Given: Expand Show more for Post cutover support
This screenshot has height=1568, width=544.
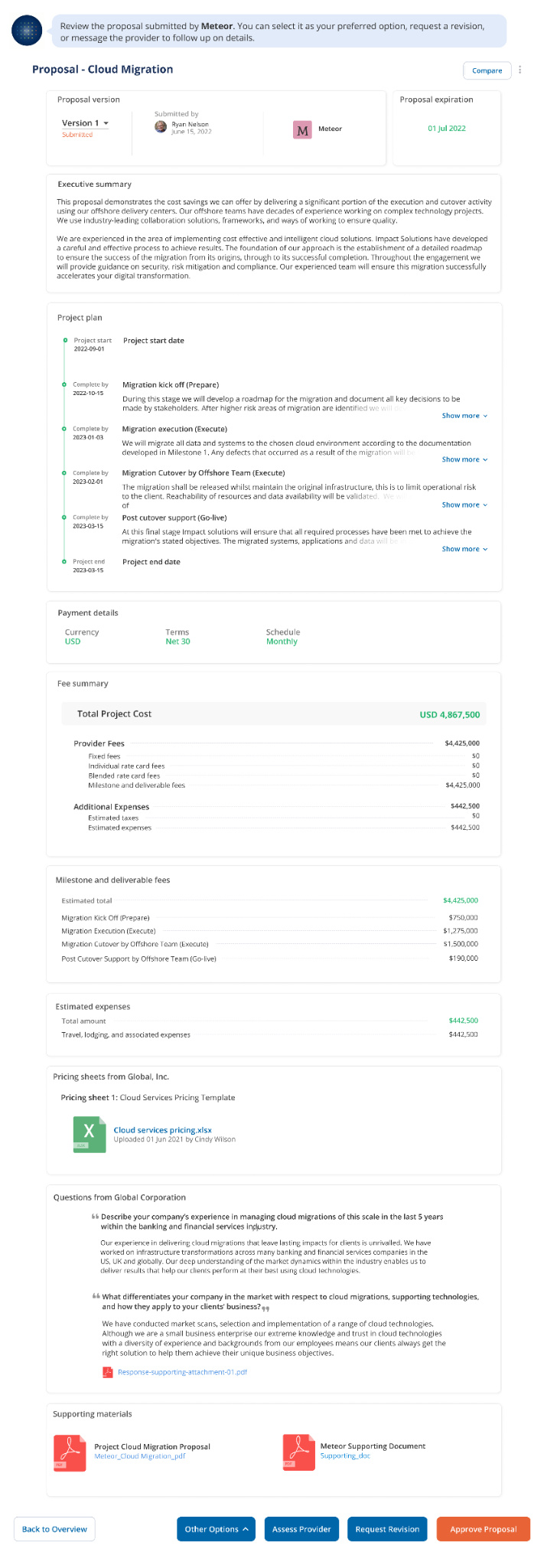Looking at the screenshot, I should pyautogui.click(x=464, y=549).
